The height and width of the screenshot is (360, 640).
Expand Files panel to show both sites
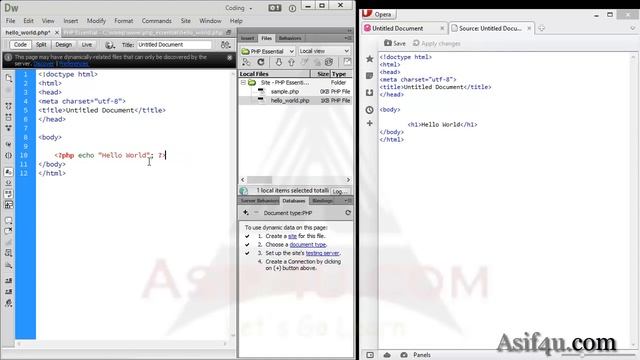click(x=347, y=62)
